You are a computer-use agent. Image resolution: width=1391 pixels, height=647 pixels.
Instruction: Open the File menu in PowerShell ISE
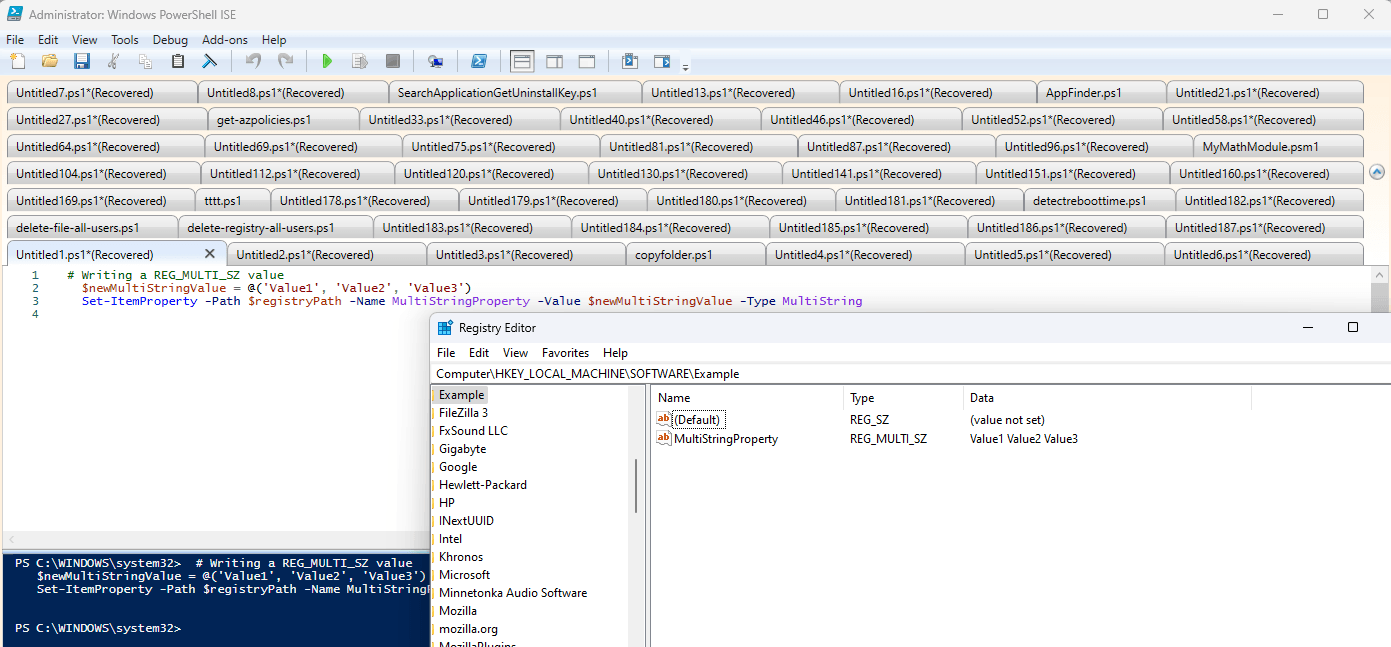[15, 40]
